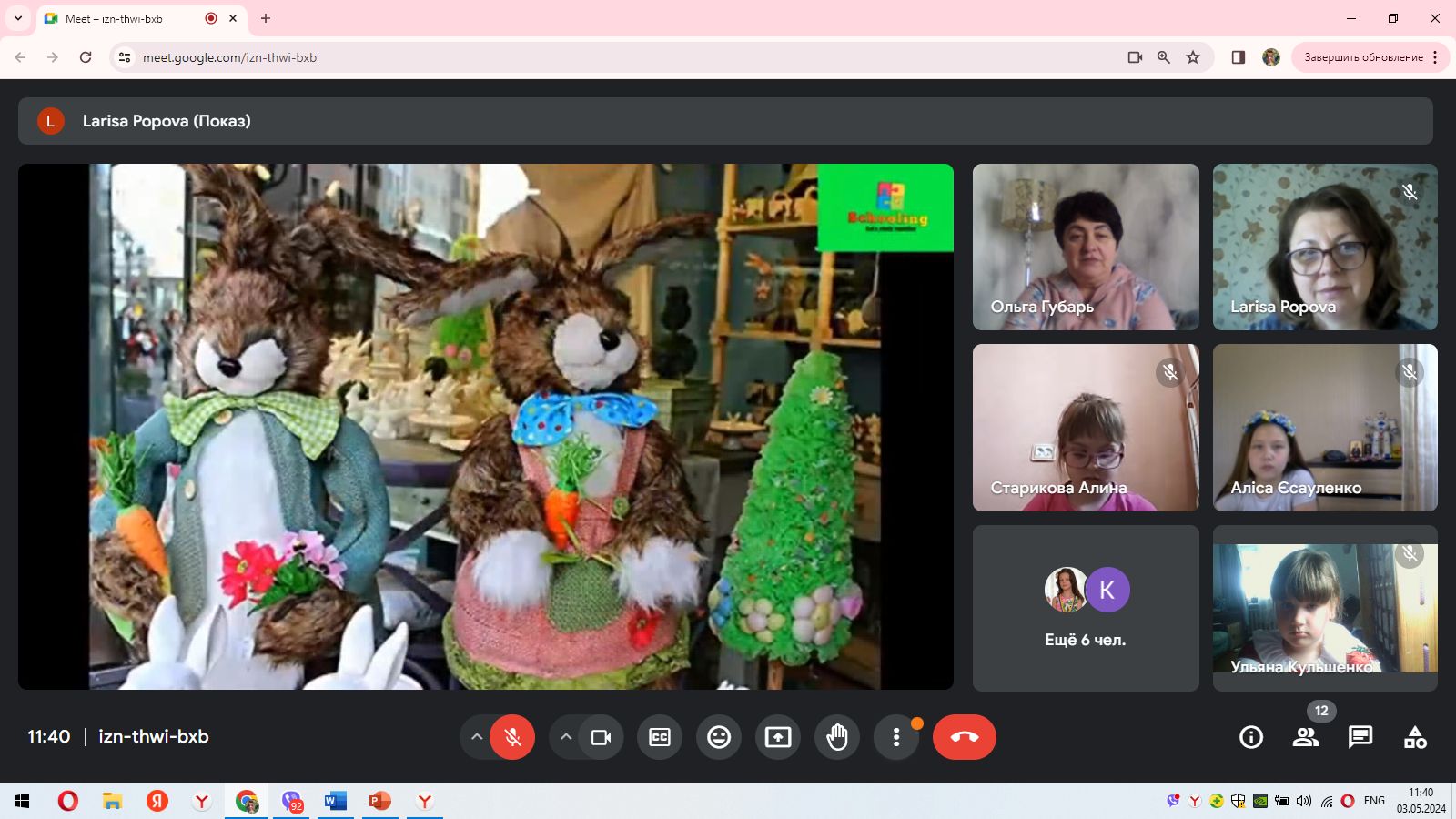Toggle the camera off
Image resolution: width=1456 pixels, height=819 pixels.
click(x=601, y=737)
